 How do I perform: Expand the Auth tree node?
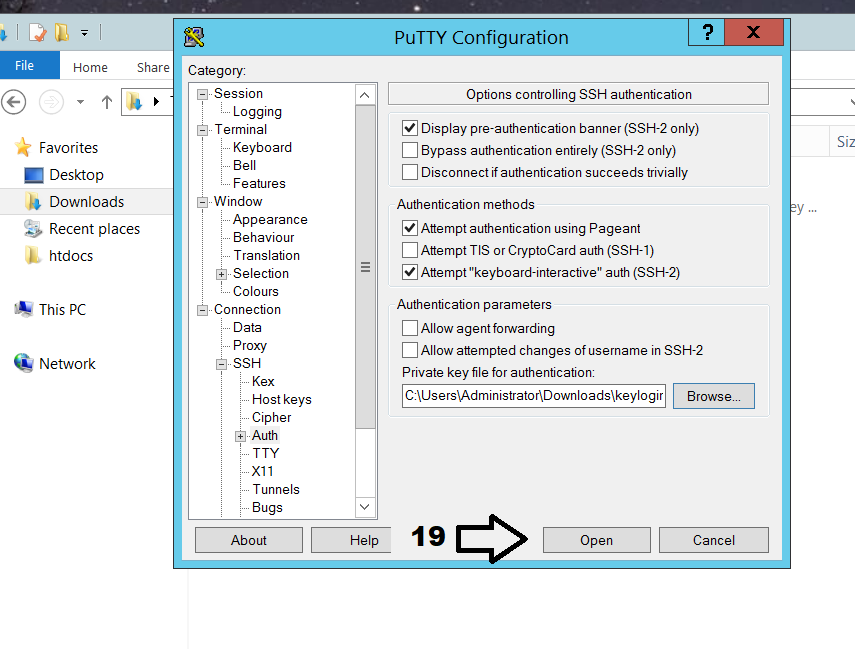tap(240, 436)
